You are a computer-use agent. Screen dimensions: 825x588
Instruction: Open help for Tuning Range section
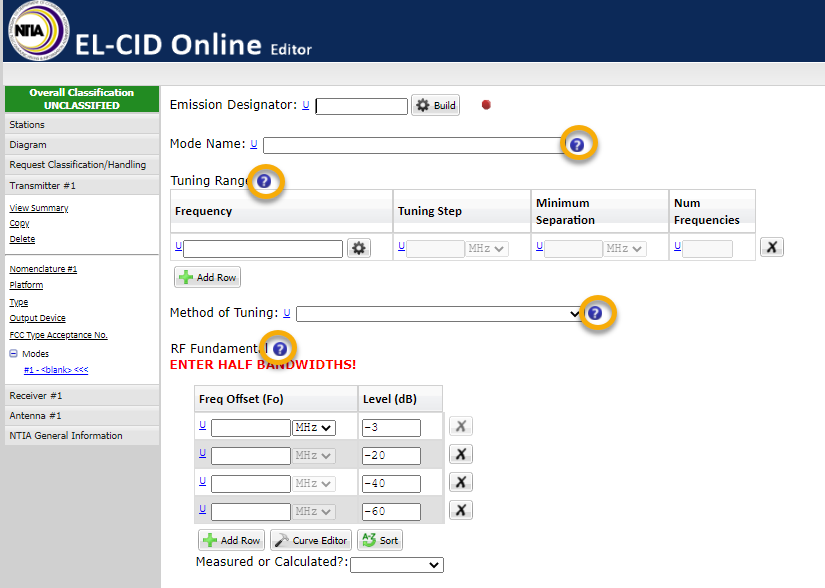(x=264, y=181)
